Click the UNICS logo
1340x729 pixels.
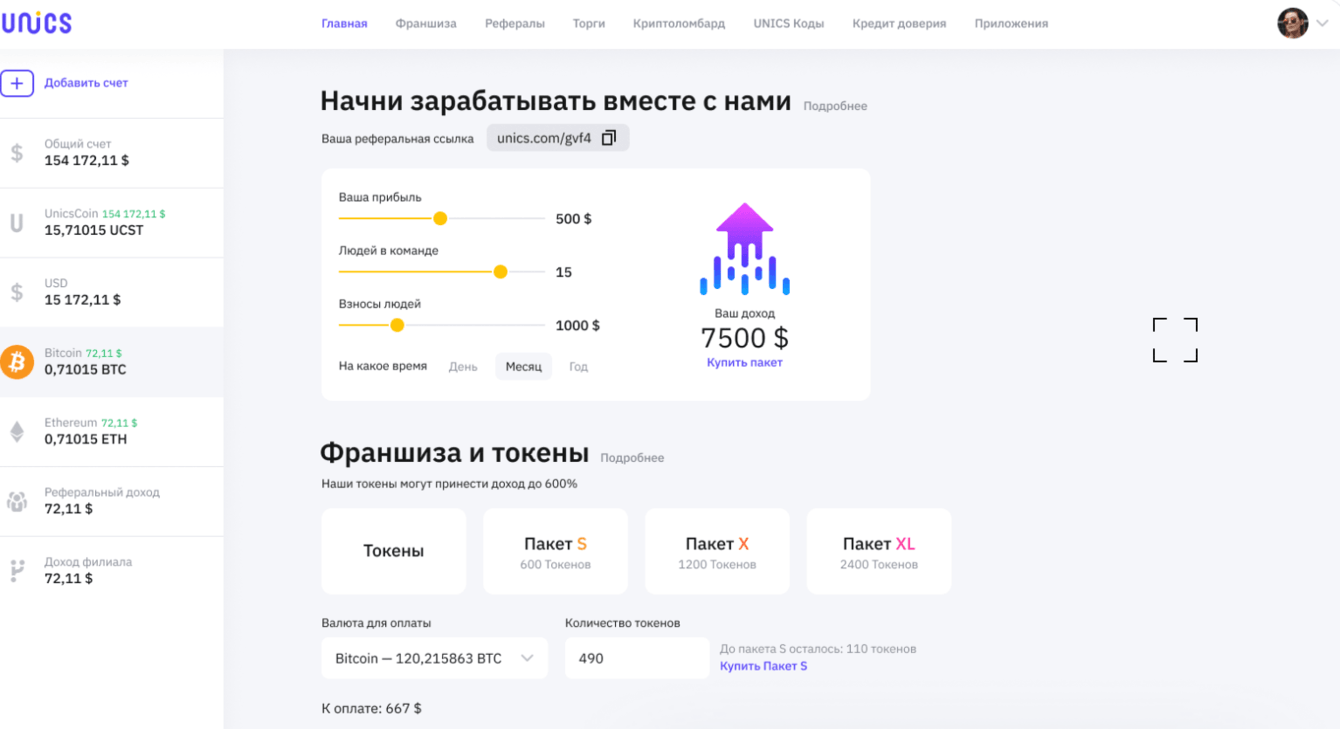36,23
